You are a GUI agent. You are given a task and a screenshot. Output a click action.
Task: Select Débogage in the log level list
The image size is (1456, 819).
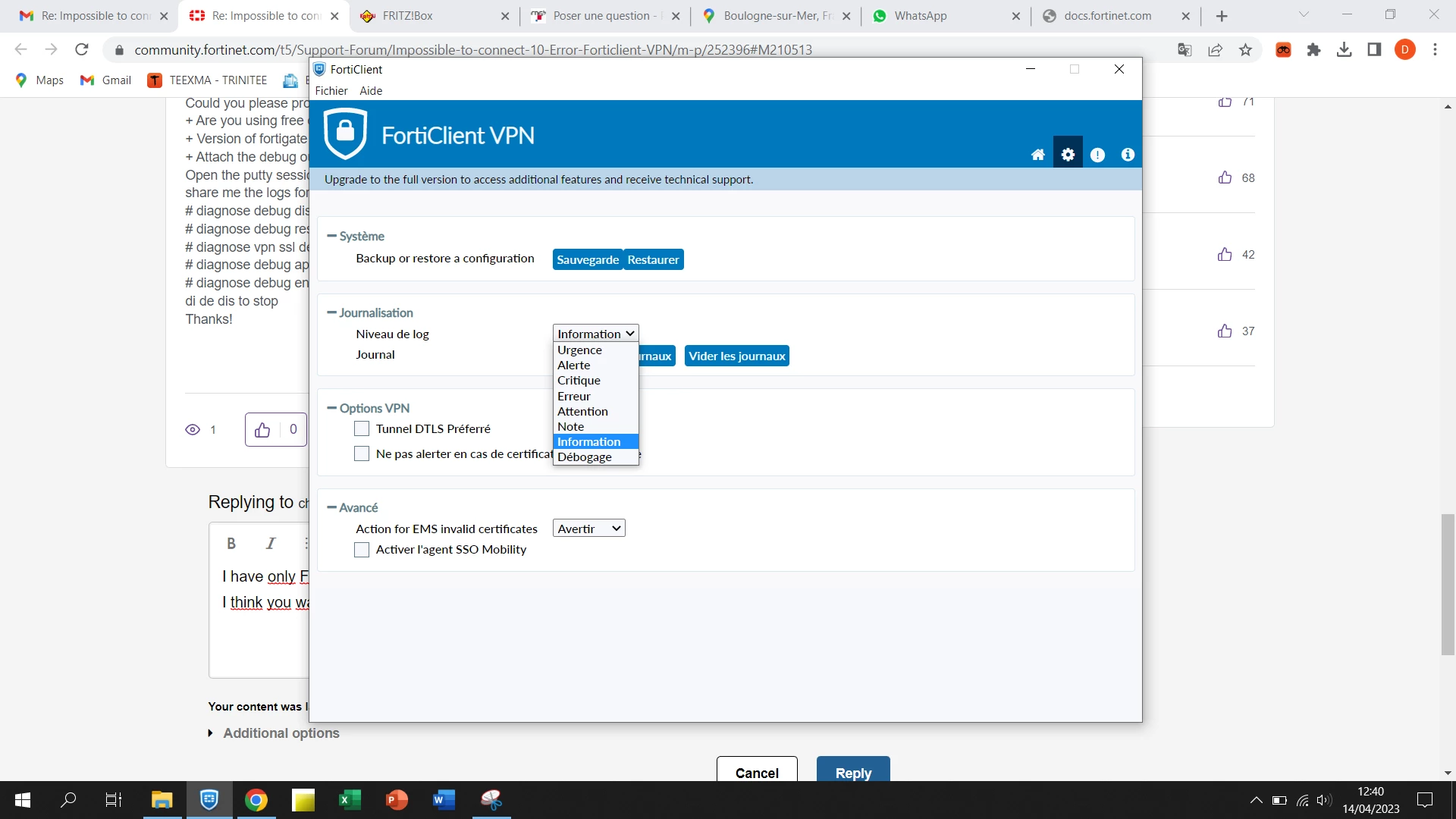pos(596,457)
